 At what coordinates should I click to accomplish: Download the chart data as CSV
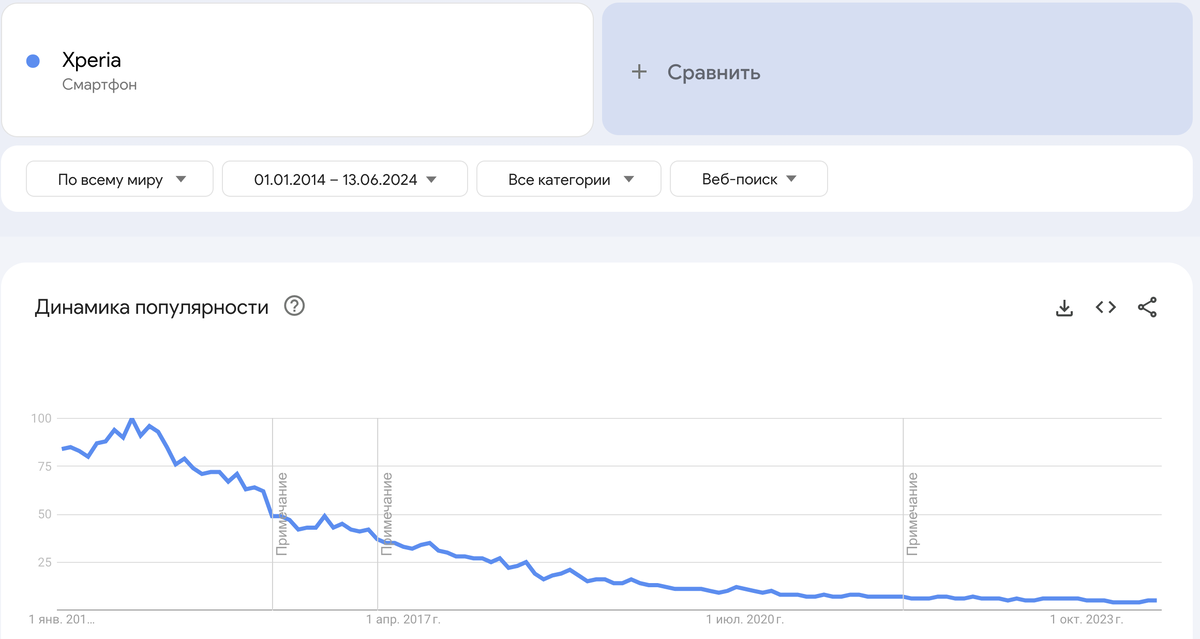(x=1064, y=308)
